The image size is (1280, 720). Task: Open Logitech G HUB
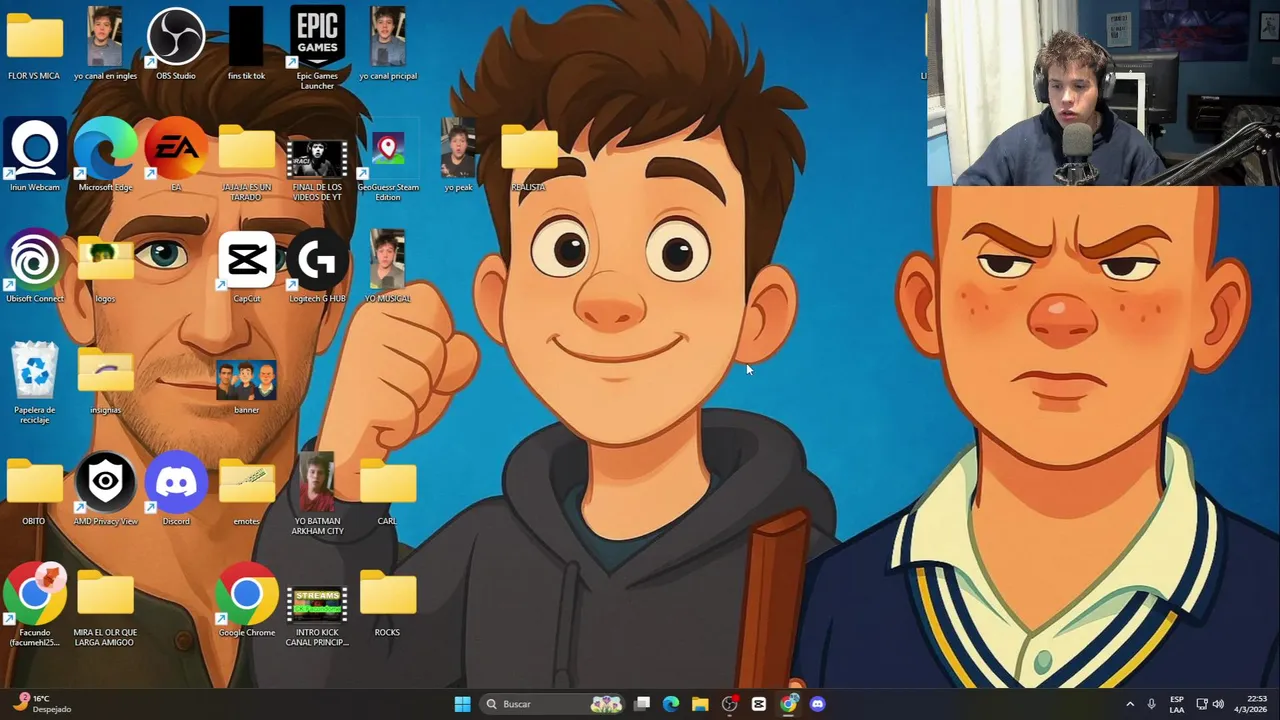(x=317, y=266)
